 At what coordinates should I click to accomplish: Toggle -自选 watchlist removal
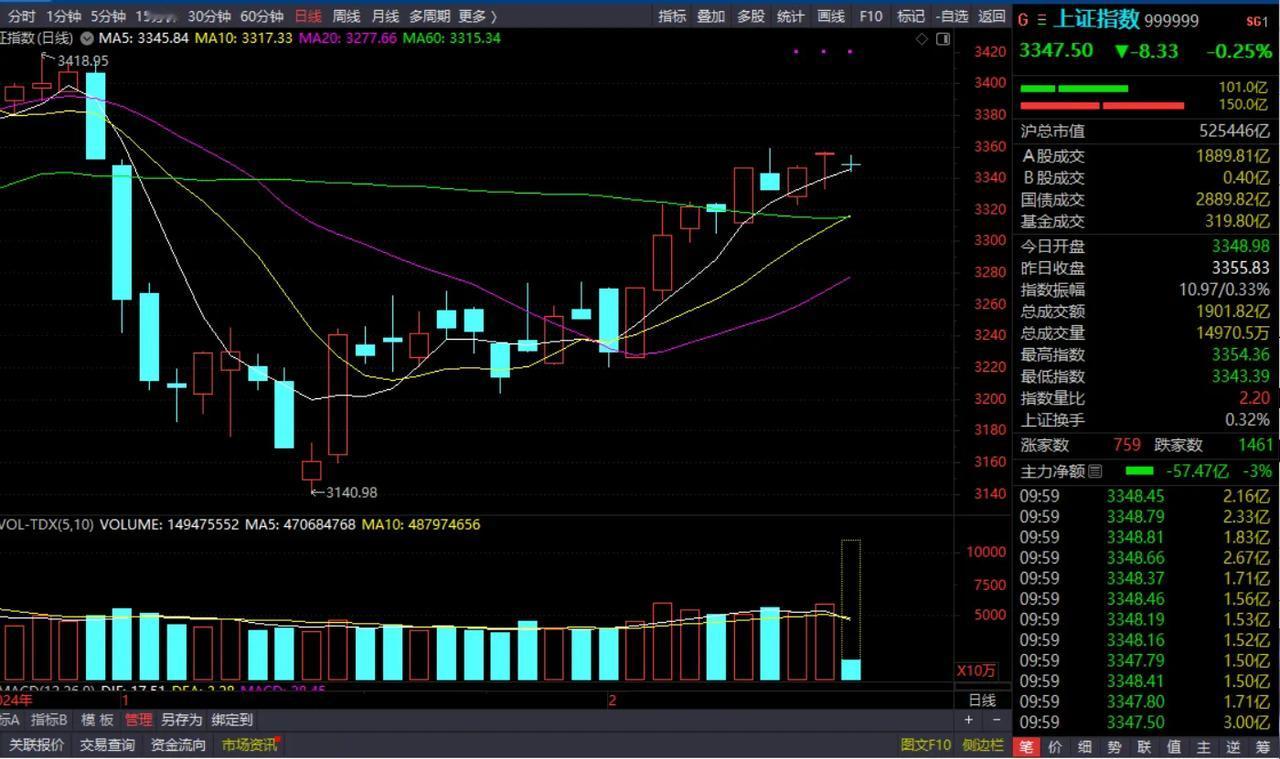click(952, 16)
